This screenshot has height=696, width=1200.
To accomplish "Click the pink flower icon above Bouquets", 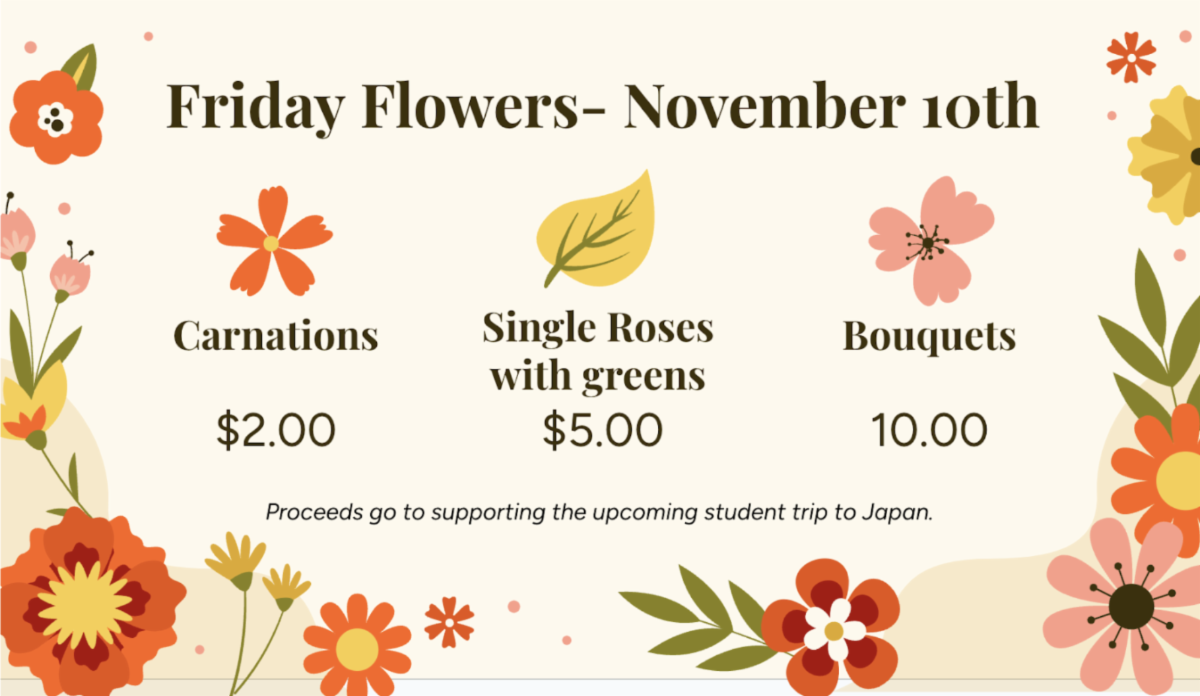I will pyautogui.click(x=930, y=240).
